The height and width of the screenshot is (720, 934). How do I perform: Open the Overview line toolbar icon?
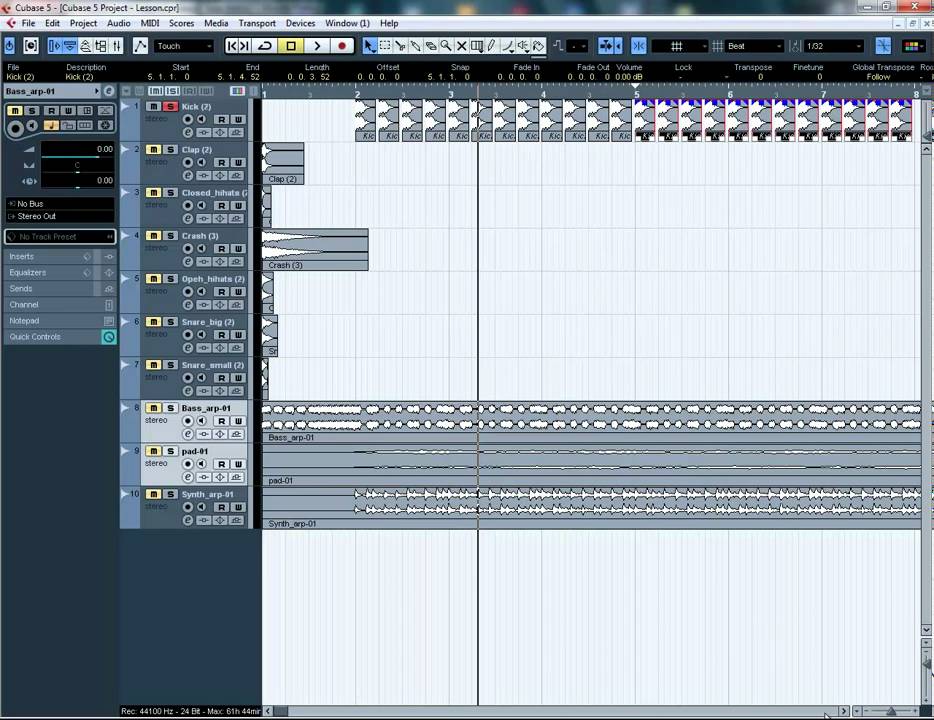click(x=86, y=46)
